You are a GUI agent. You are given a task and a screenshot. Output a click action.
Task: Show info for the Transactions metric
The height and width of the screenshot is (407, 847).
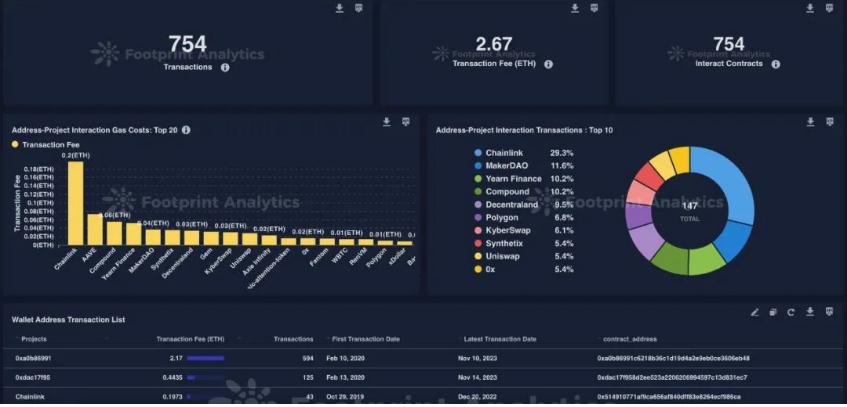(225, 68)
